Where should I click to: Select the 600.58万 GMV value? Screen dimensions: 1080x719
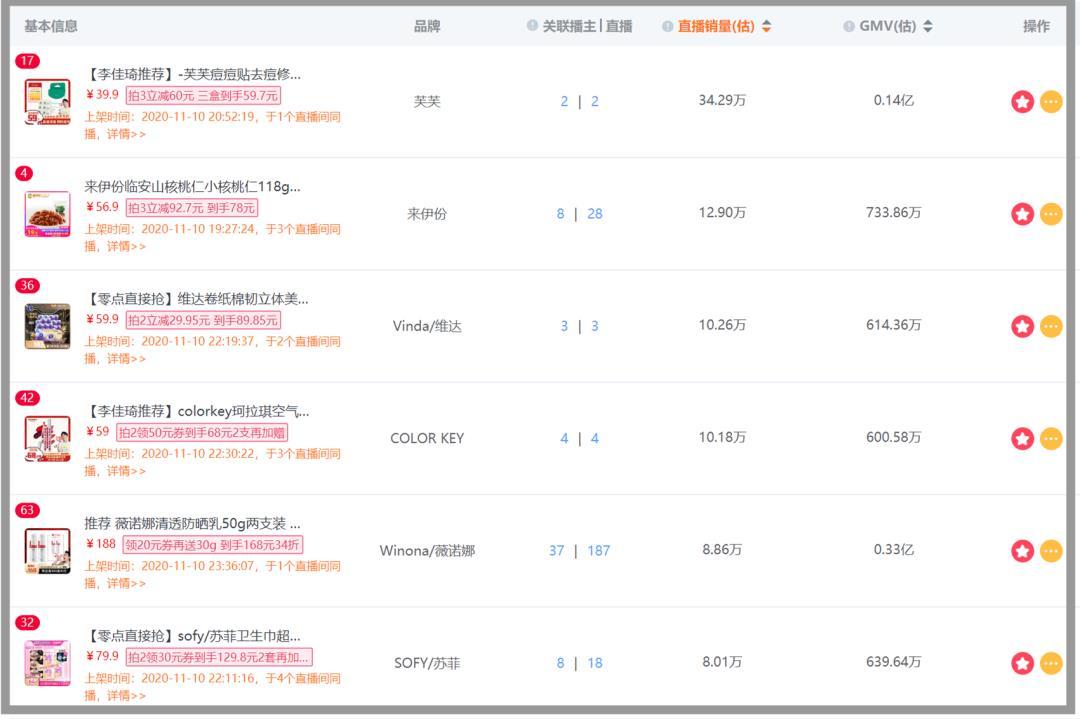click(893, 437)
